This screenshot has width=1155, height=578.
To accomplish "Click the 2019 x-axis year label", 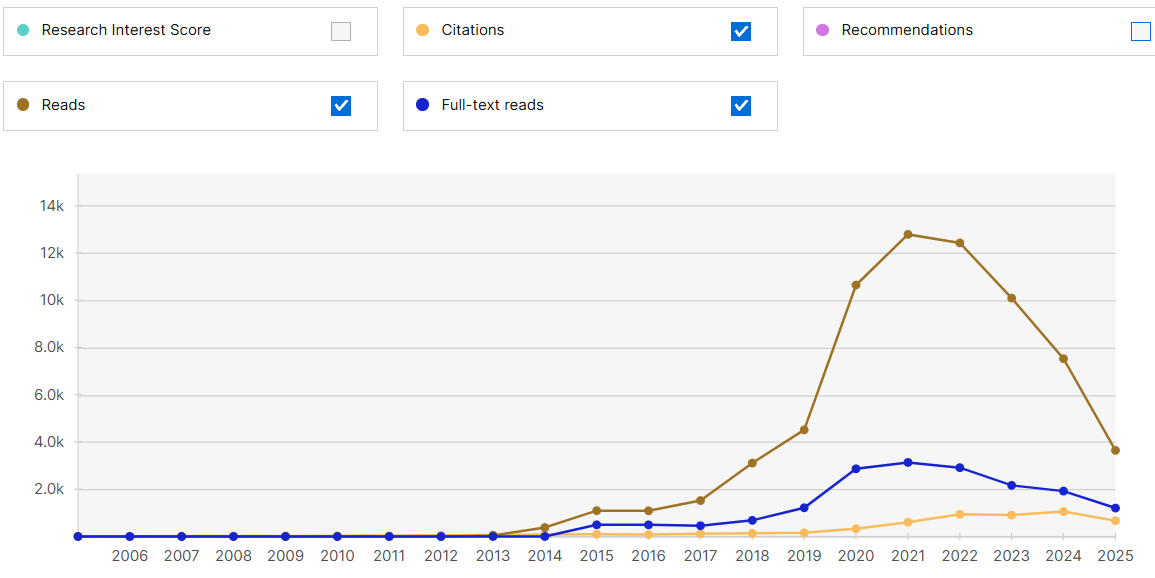I will tap(804, 556).
